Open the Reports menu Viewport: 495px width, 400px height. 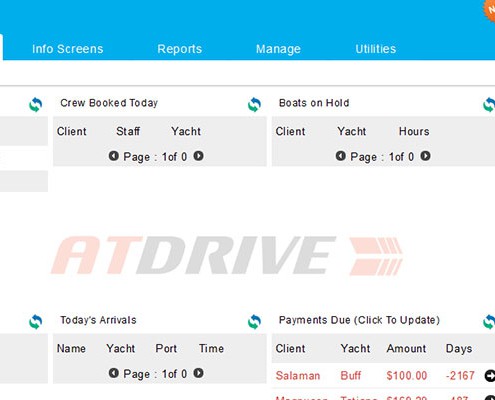tap(180, 49)
